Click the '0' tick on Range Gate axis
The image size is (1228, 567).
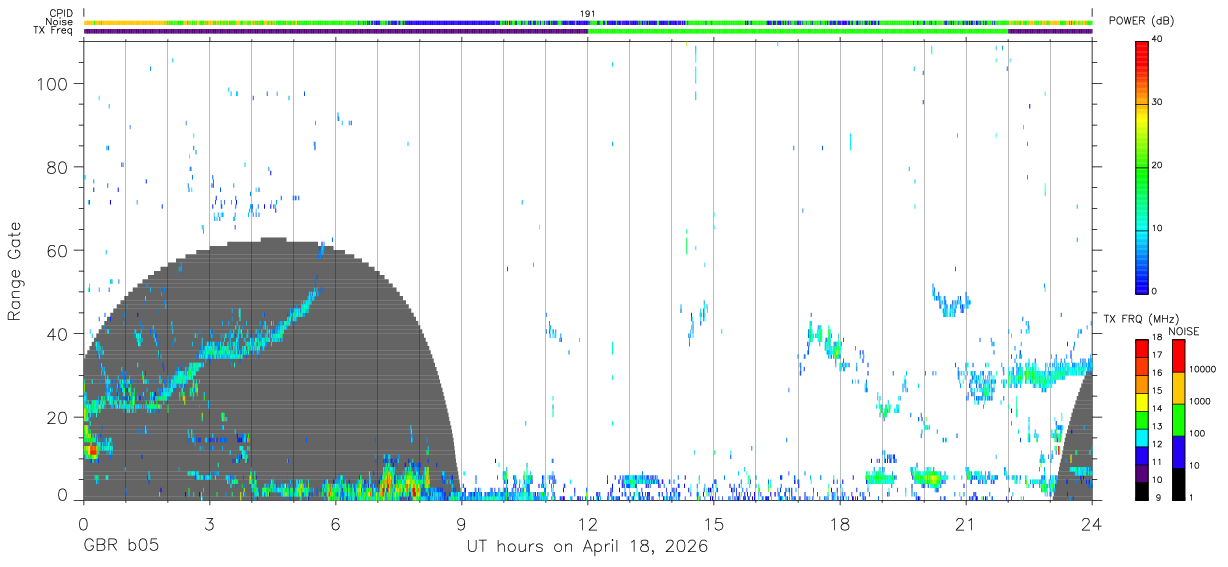(64, 496)
